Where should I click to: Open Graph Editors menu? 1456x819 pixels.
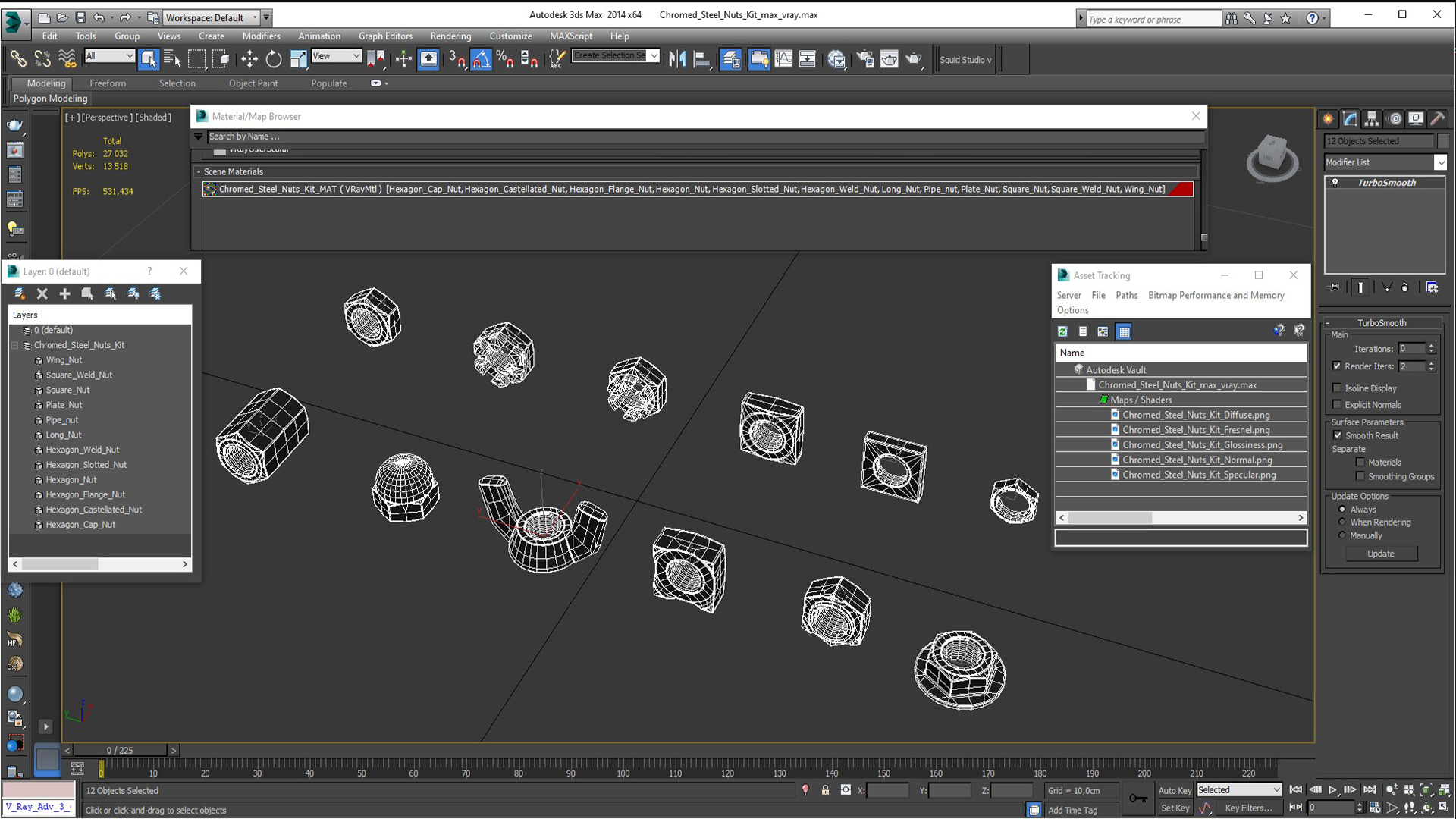(x=385, y=36)
